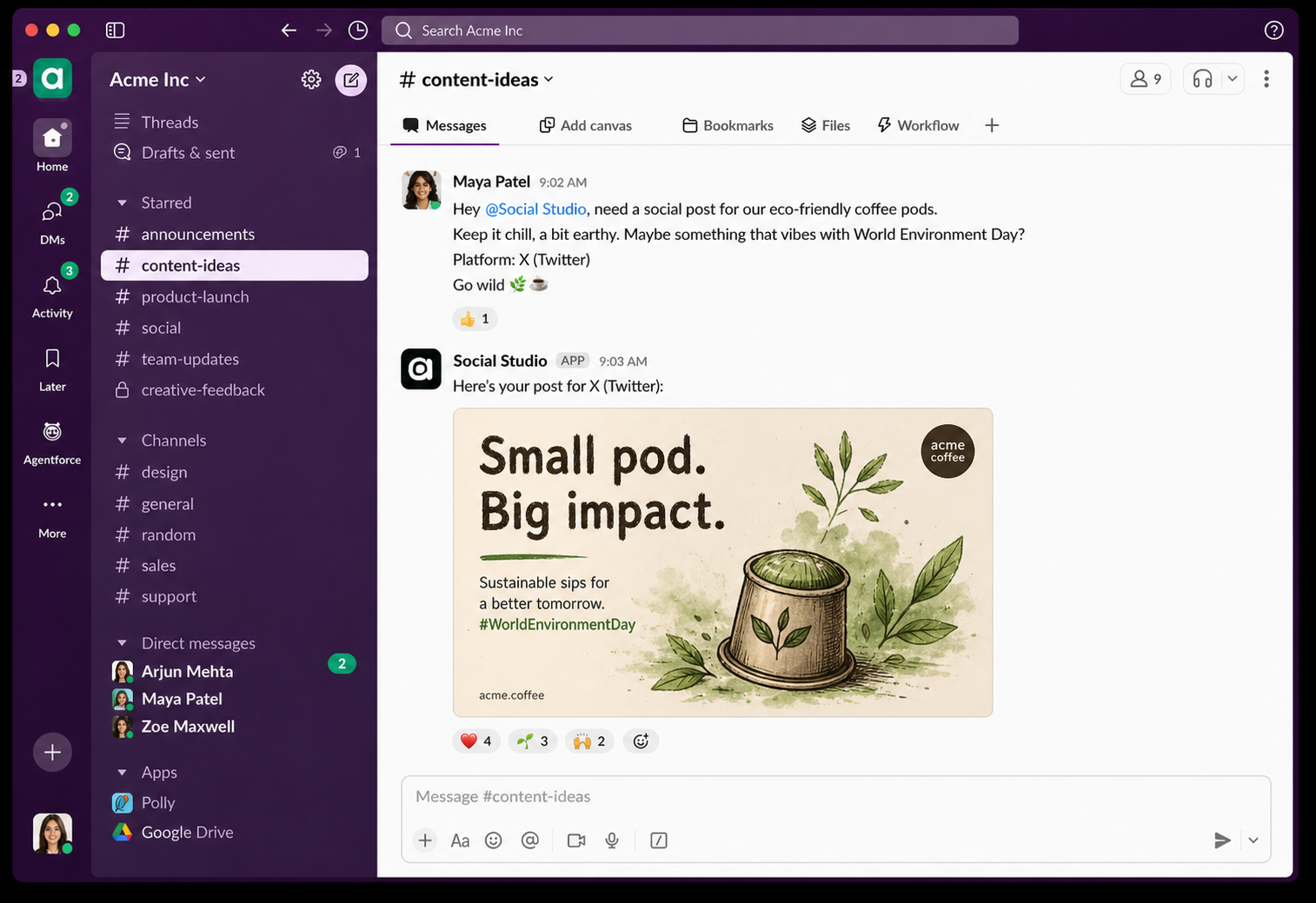Open the history clock icon
1316x903 pixels.
(358, 30)
